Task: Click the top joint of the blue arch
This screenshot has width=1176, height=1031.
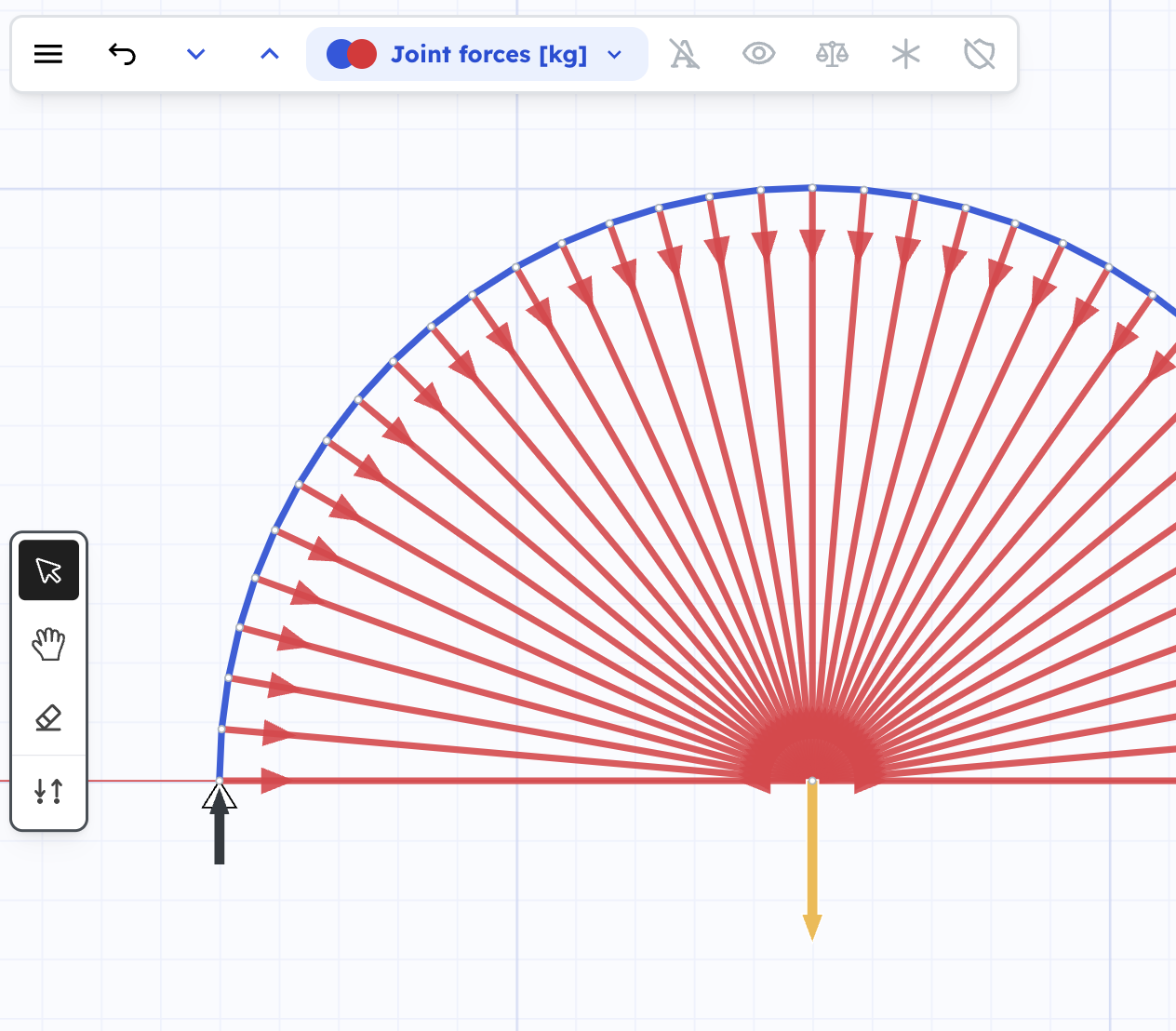Action: pos(812,188)
